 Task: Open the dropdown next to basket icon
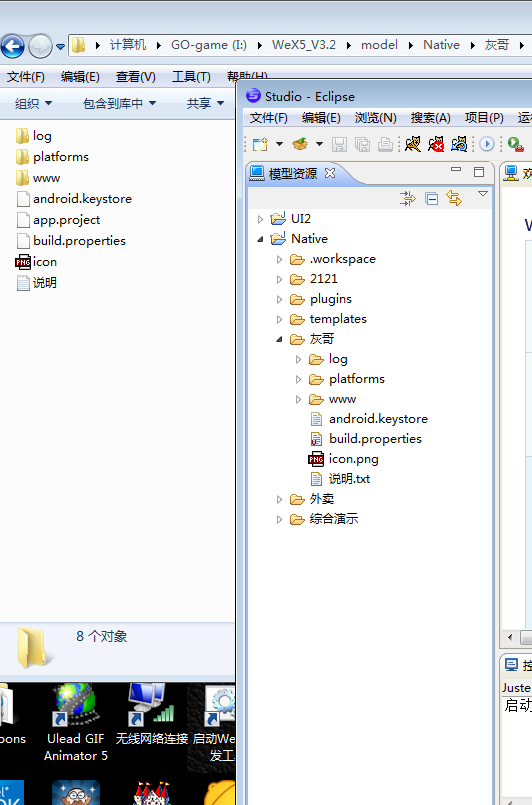pyautogui.click(x=319, y=144)
